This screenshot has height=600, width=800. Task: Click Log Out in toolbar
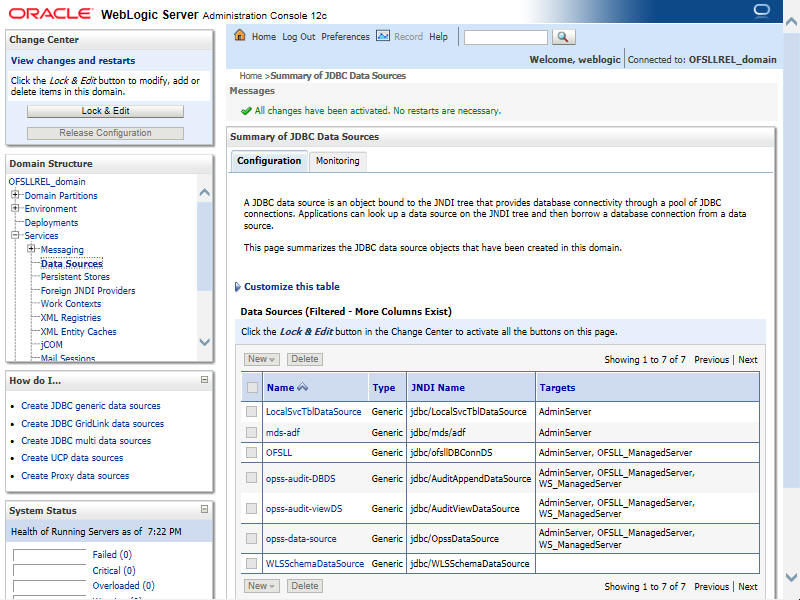[x=298, y=37]
